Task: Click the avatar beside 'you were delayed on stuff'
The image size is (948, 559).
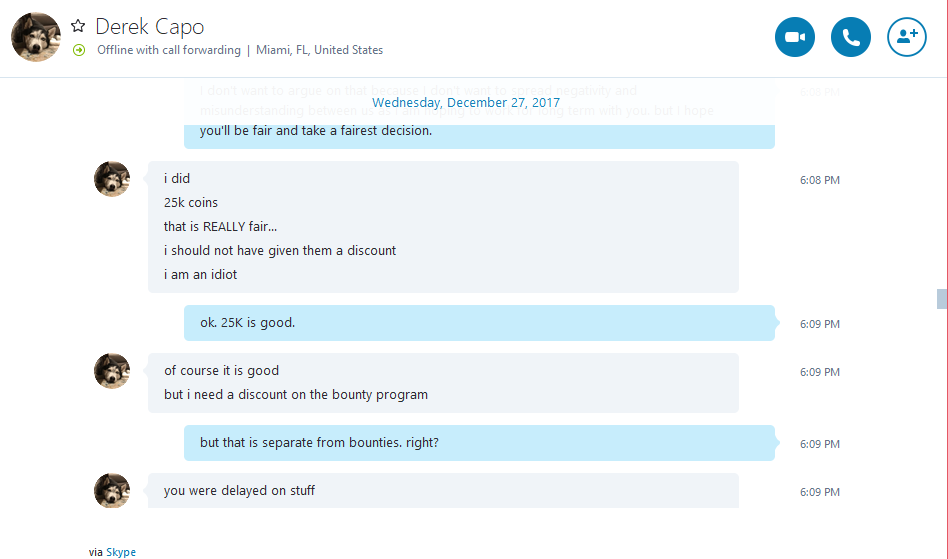Action: [112, 490]
